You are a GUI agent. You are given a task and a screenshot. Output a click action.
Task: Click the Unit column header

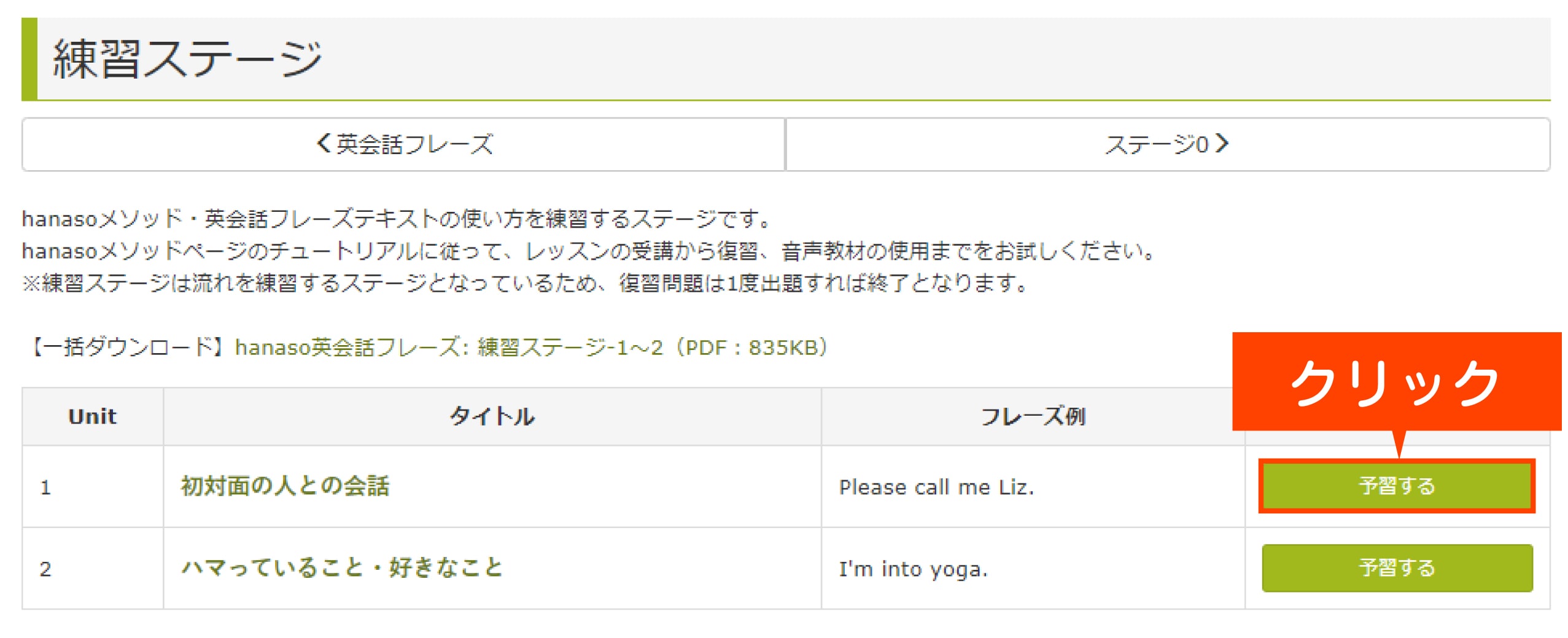pos(92,416)
